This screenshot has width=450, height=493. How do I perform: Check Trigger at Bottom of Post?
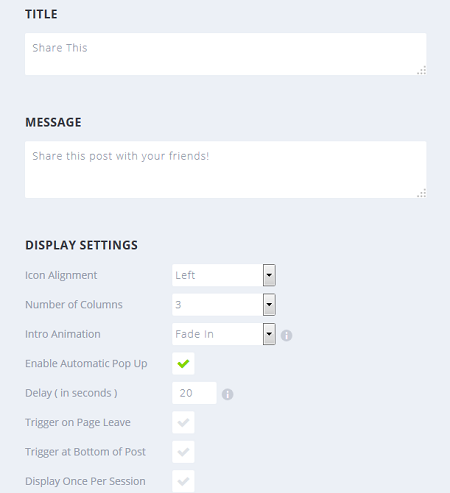coord(183,452)
